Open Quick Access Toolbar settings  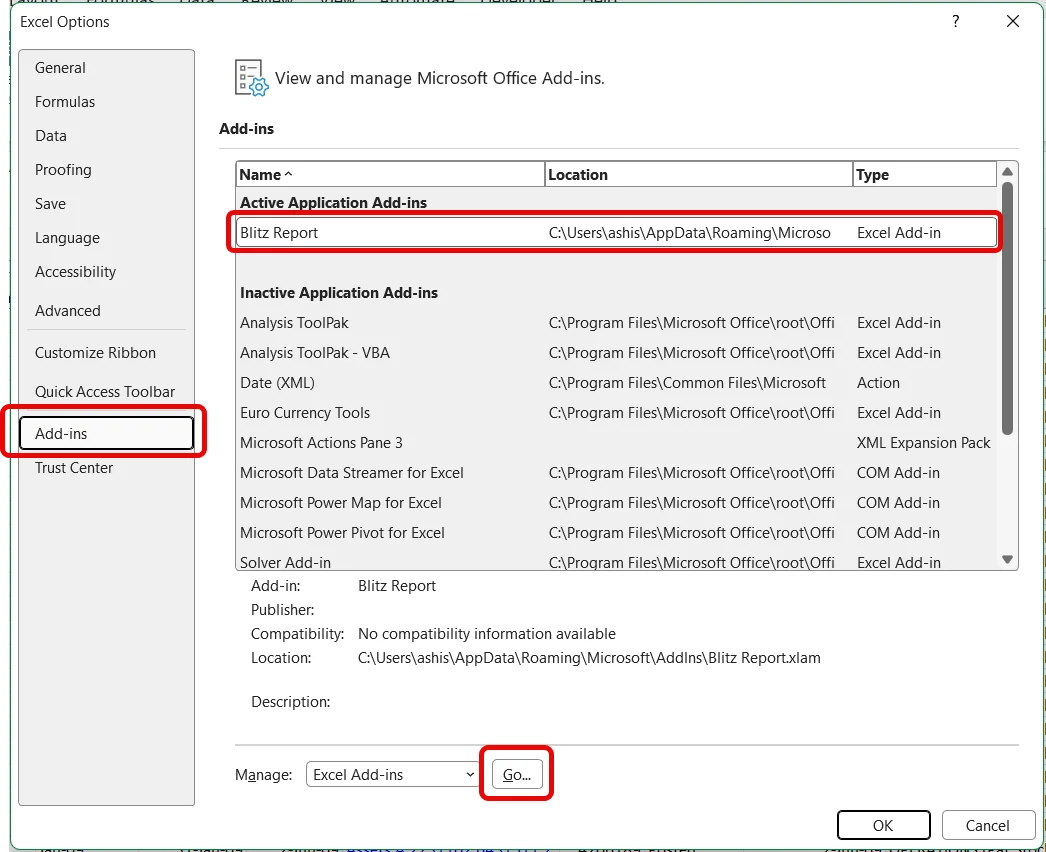pos(105,392)
